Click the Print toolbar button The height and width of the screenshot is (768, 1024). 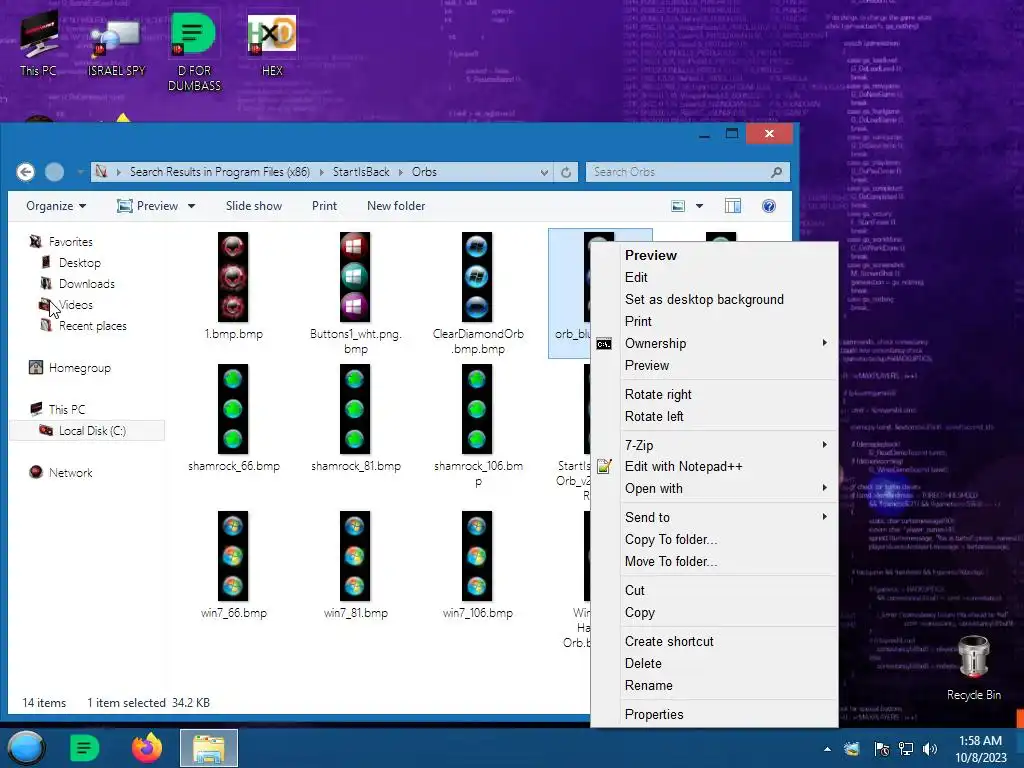point(325,206)
